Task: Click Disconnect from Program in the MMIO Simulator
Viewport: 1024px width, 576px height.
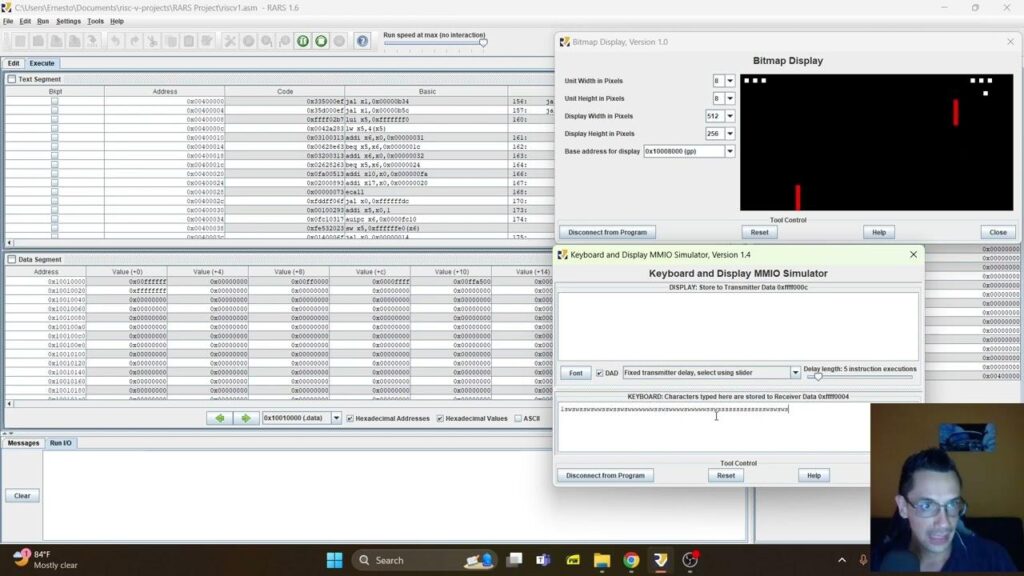Action: pos(605,475)
